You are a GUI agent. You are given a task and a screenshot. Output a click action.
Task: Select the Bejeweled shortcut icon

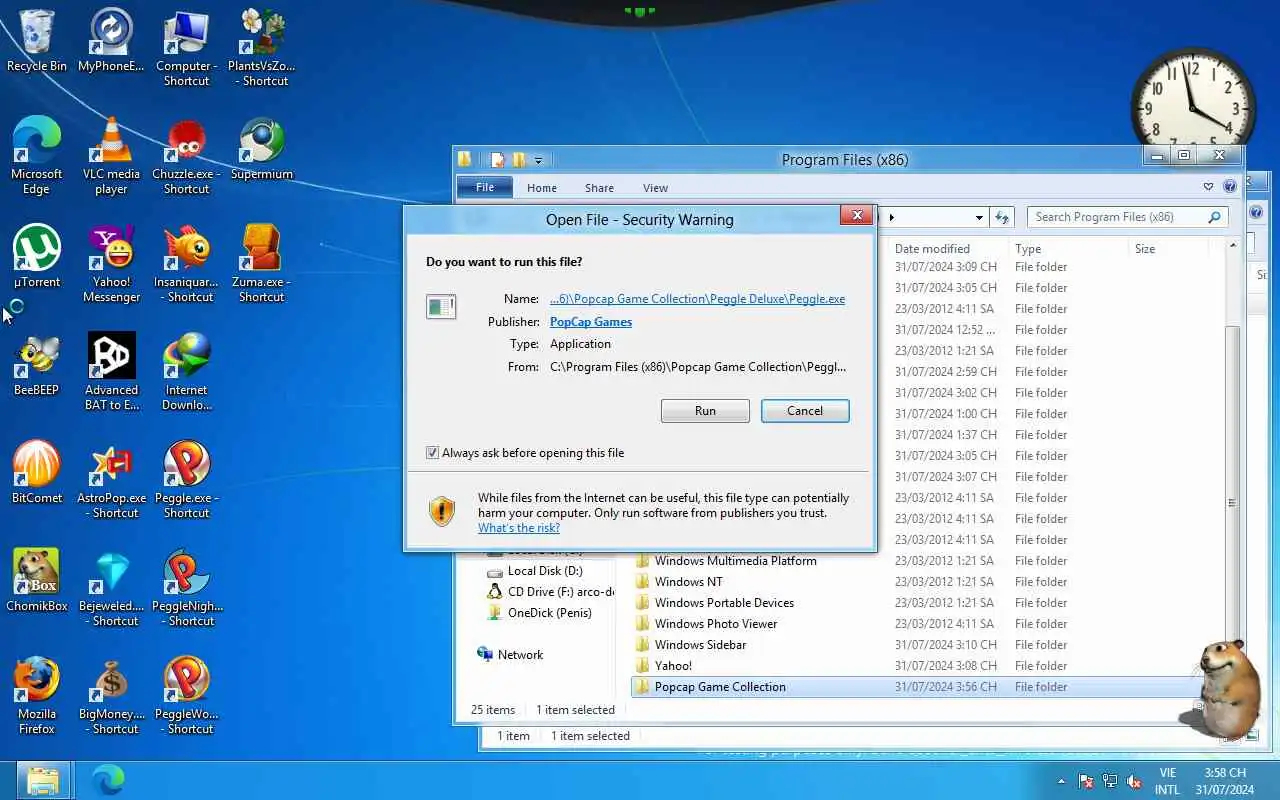pyautogui.click(x=111, y=588)
